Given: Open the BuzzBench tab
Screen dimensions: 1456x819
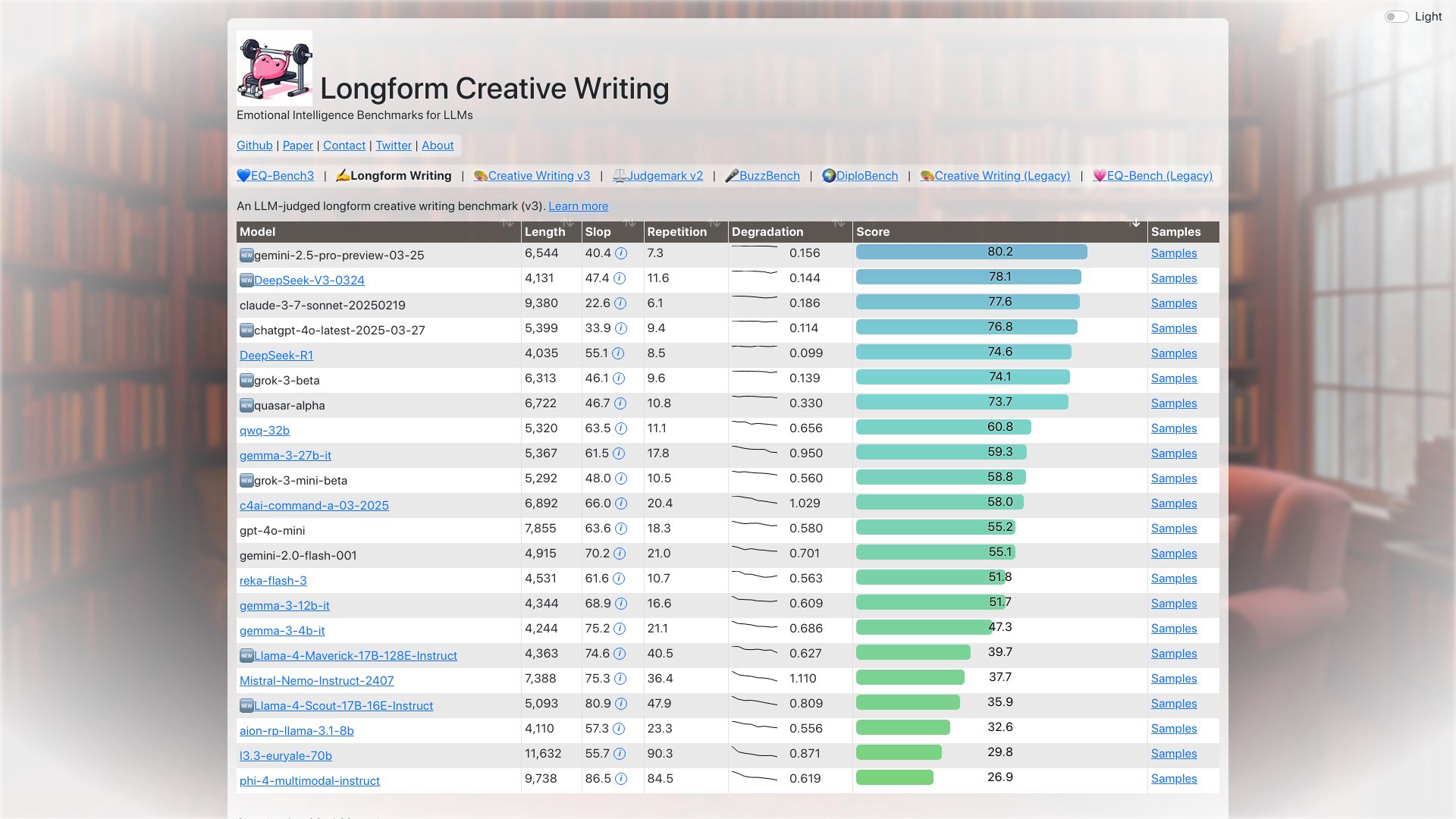Looking at the screenshot, I should click(762, 176).
